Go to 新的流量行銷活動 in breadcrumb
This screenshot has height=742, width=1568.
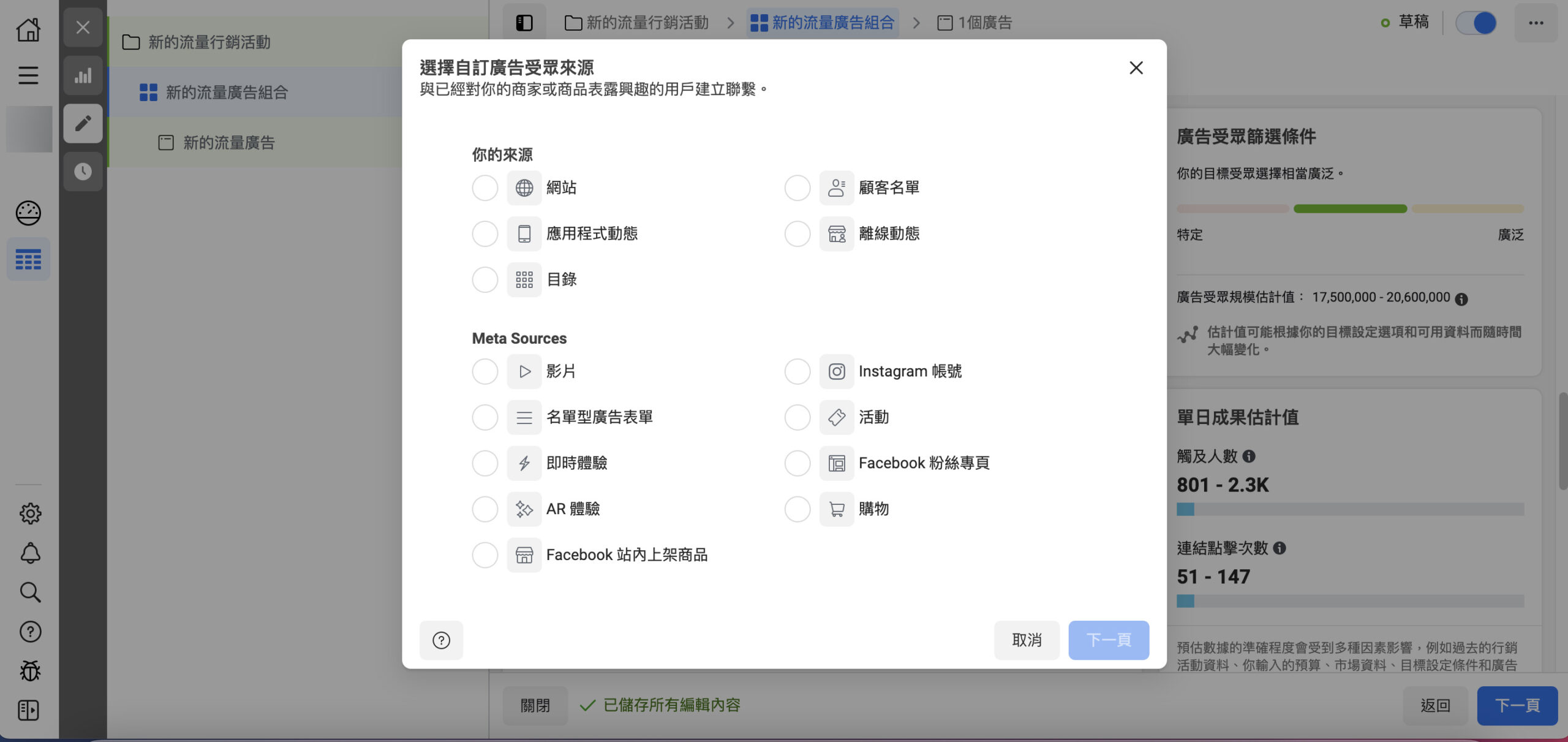(647, 23)
